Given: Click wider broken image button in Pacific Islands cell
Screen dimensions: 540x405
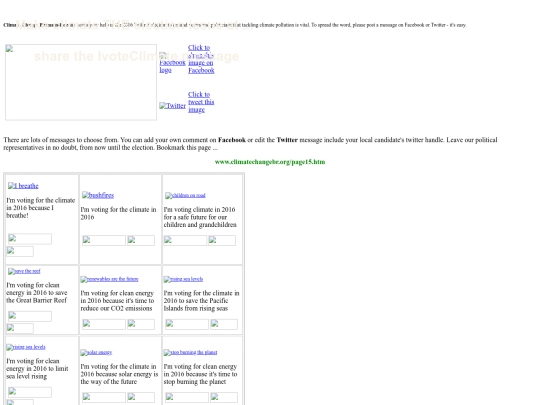Looking at the screenshot, I should (187, 324).
